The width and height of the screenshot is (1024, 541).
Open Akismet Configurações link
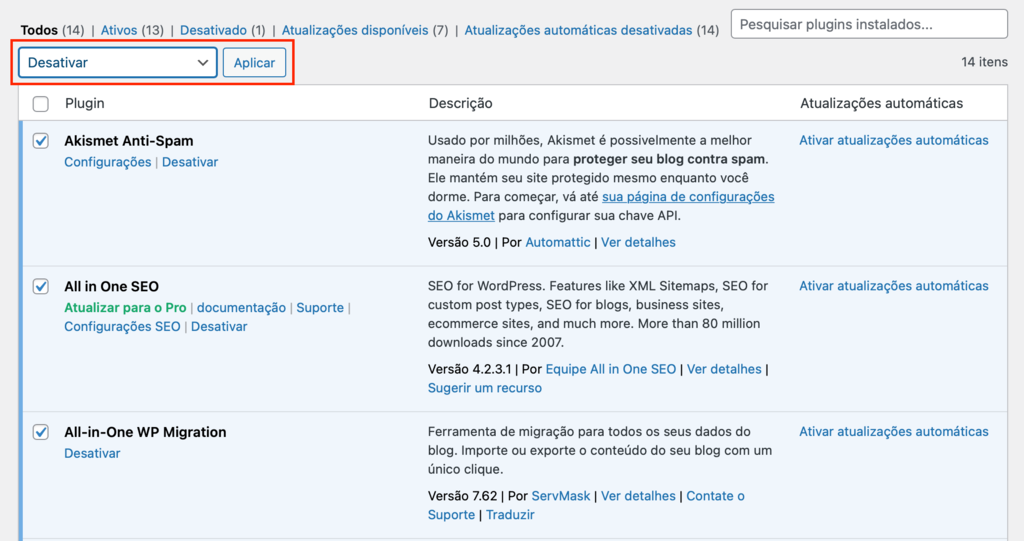click(x=107, y=162)
